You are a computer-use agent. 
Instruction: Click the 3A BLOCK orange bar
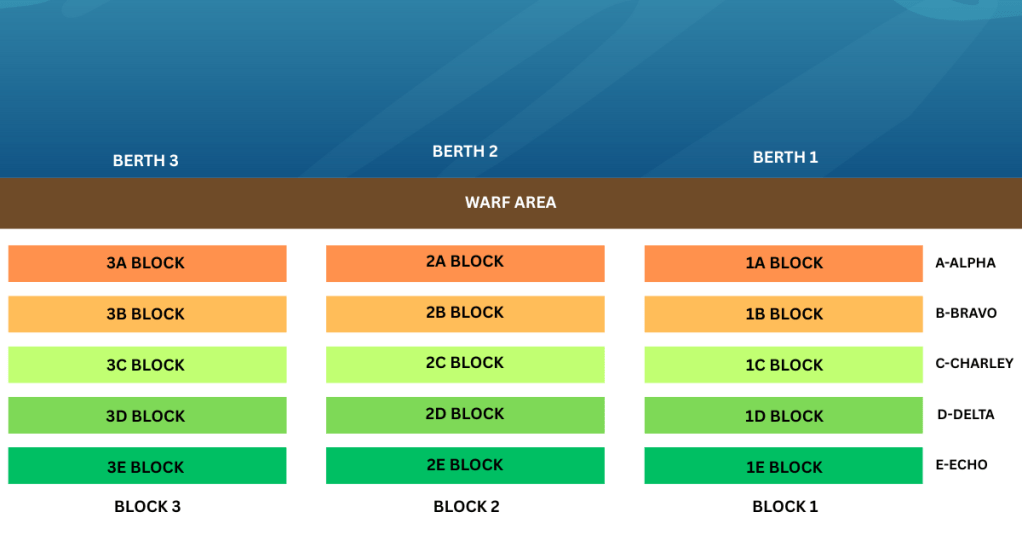(147, 263)
